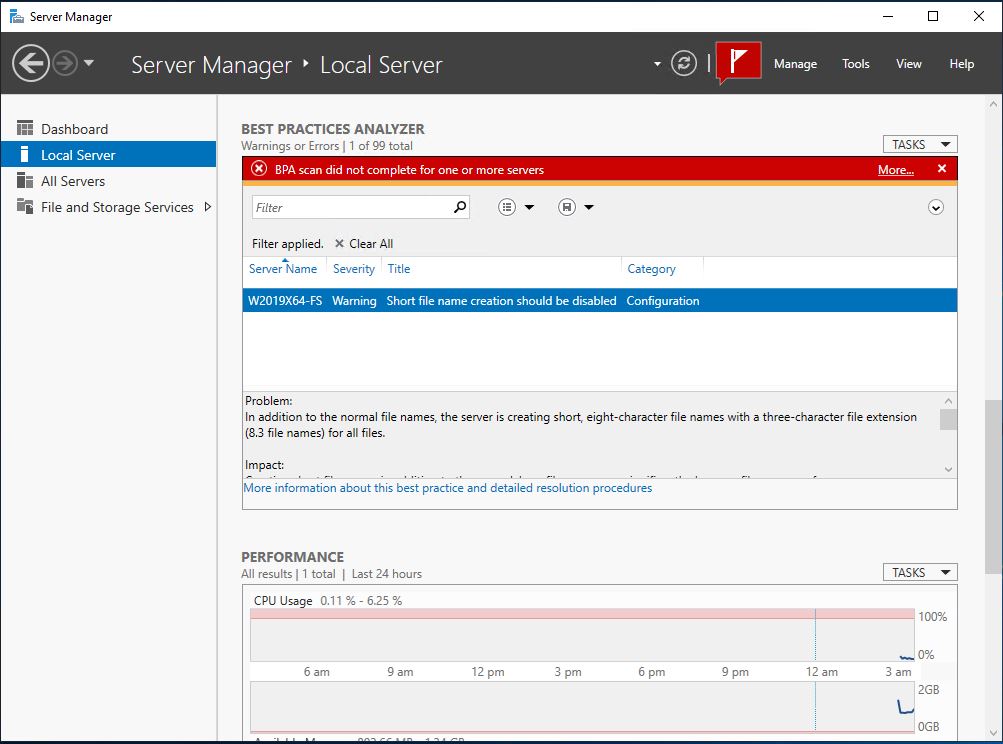Open Best Practices Analyzer TASKS dropdown
The height and width of the screenshot is (744, 1003).
click(920, 145)
